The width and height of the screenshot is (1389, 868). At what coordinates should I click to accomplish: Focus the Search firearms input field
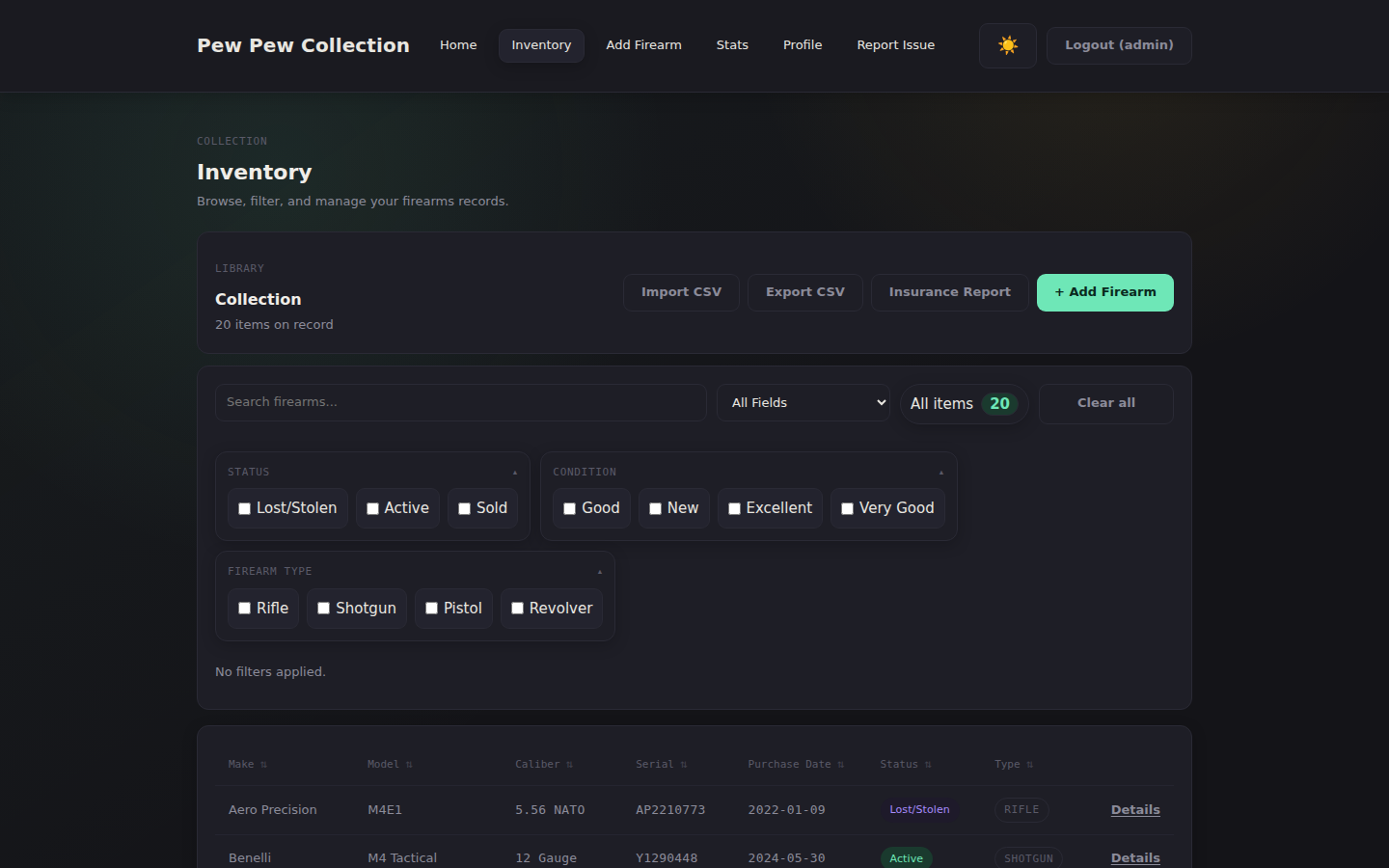click(x=461, y=402)
